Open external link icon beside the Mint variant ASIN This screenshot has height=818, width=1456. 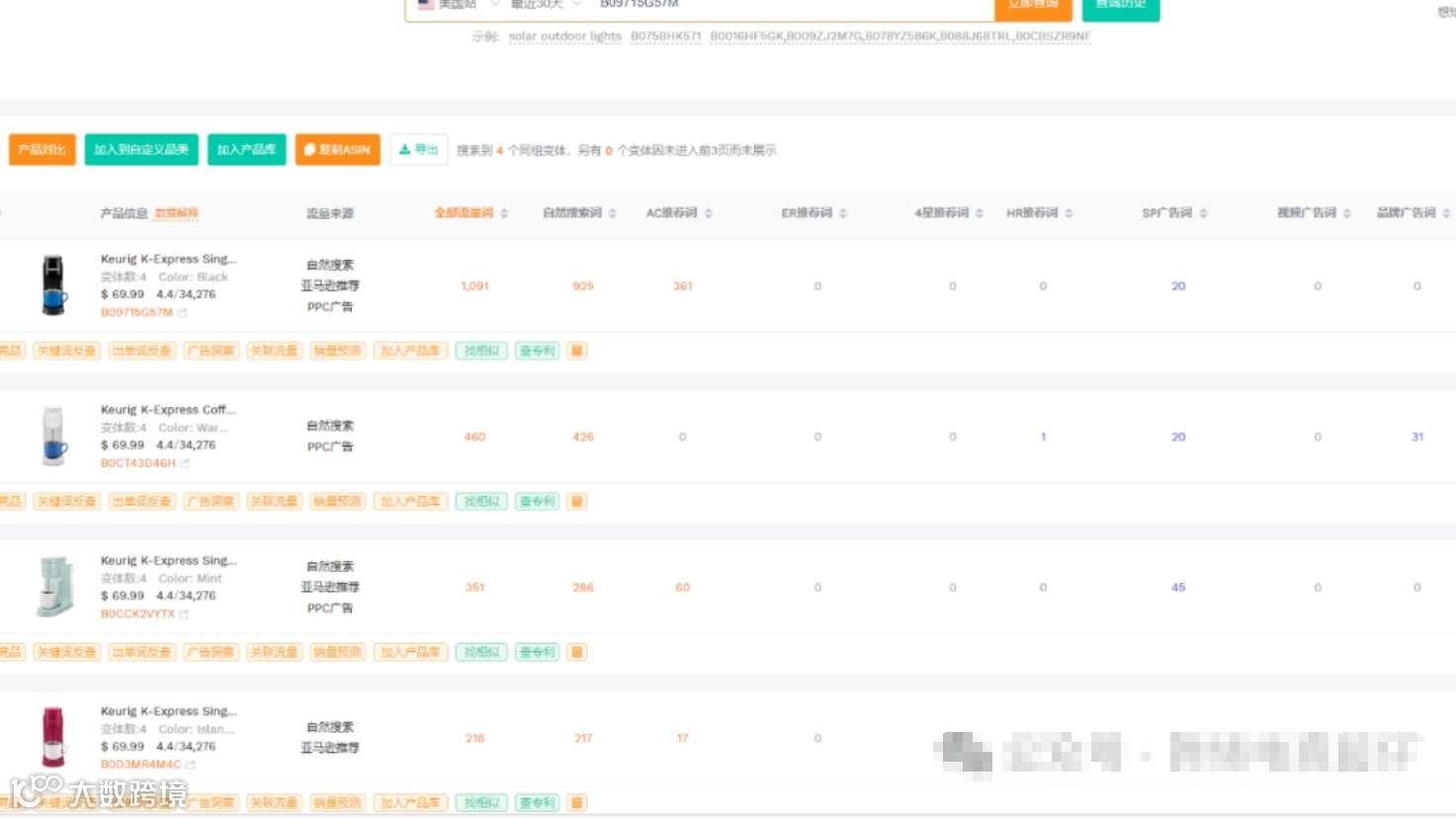click(x=184, y=614)
